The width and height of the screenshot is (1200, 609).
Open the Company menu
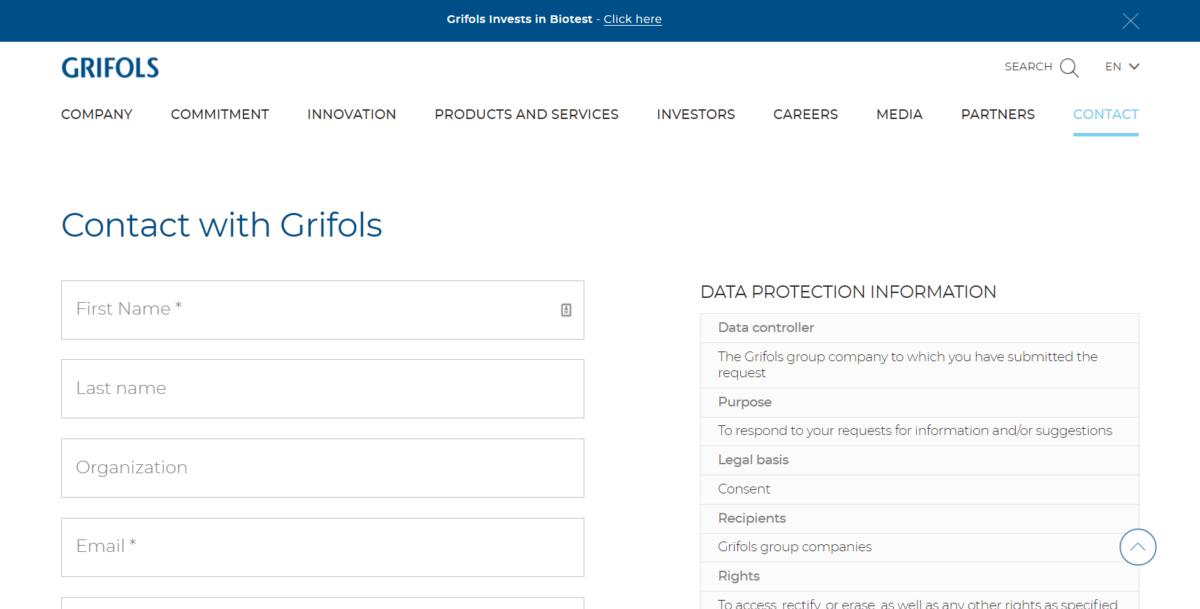pyautogui.click(x=97, y=114)
